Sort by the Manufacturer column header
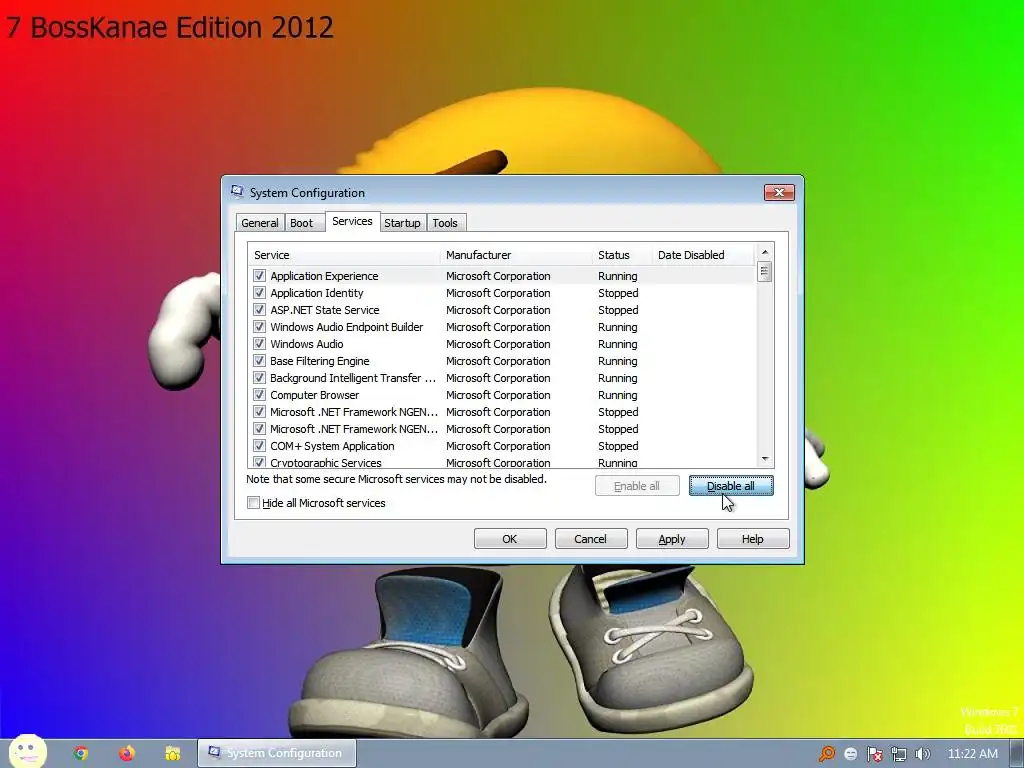Image resolution: width=1024 pixels, height=768 pixels. click(517, 255)
